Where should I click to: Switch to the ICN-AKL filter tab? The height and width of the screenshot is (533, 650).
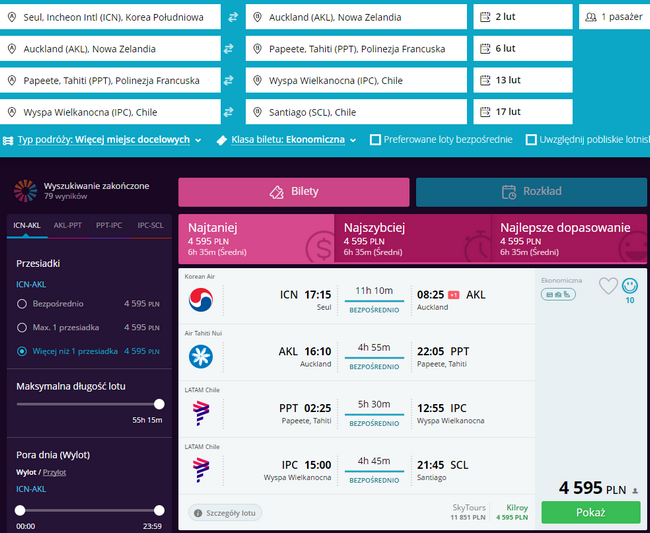(x=27, y=225)
